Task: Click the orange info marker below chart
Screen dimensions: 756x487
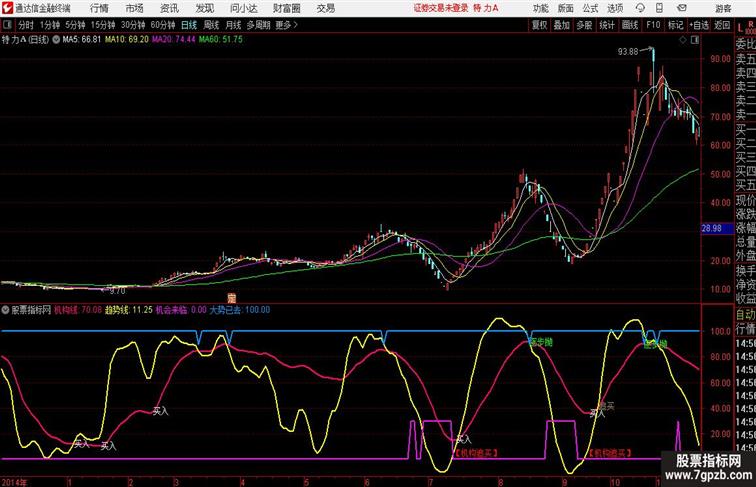Action: click(231, 298)
